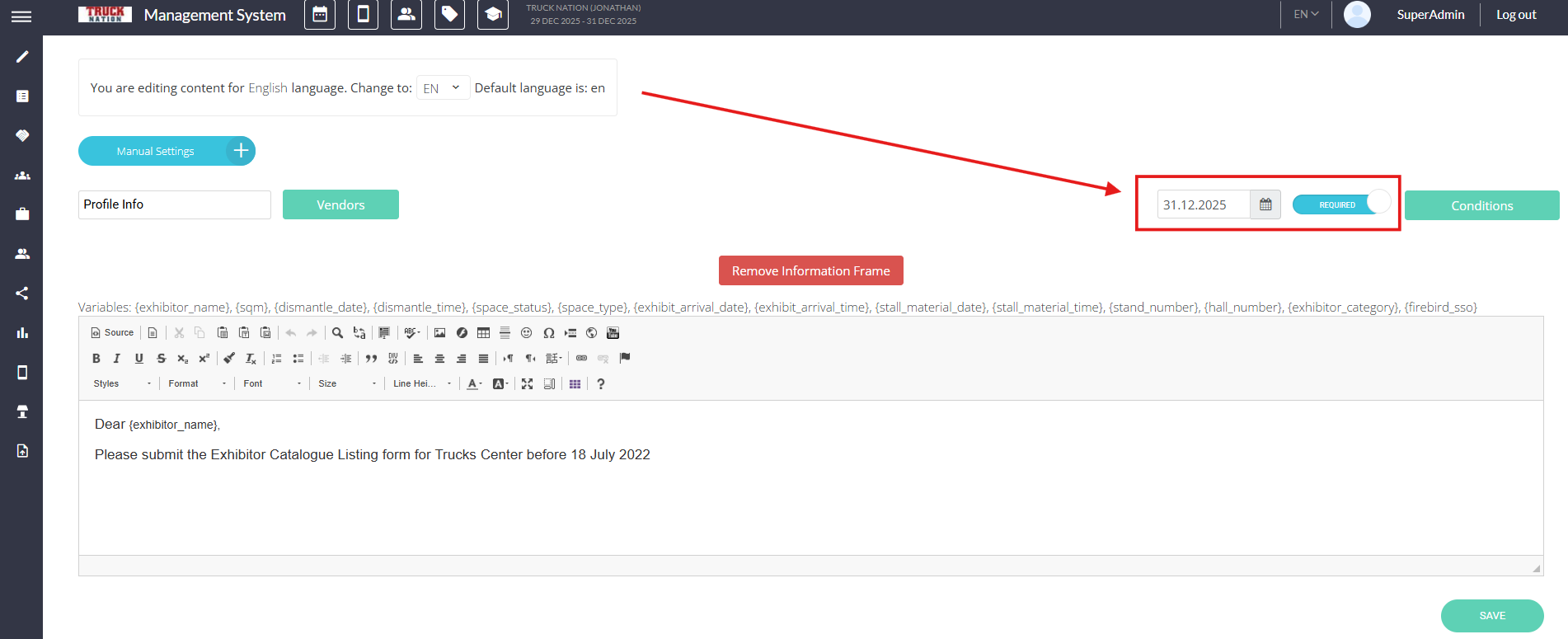Insert a table in the editor
Image resolution: width=1568 pixels, height=639 pixels.
(x=483, y=333)
